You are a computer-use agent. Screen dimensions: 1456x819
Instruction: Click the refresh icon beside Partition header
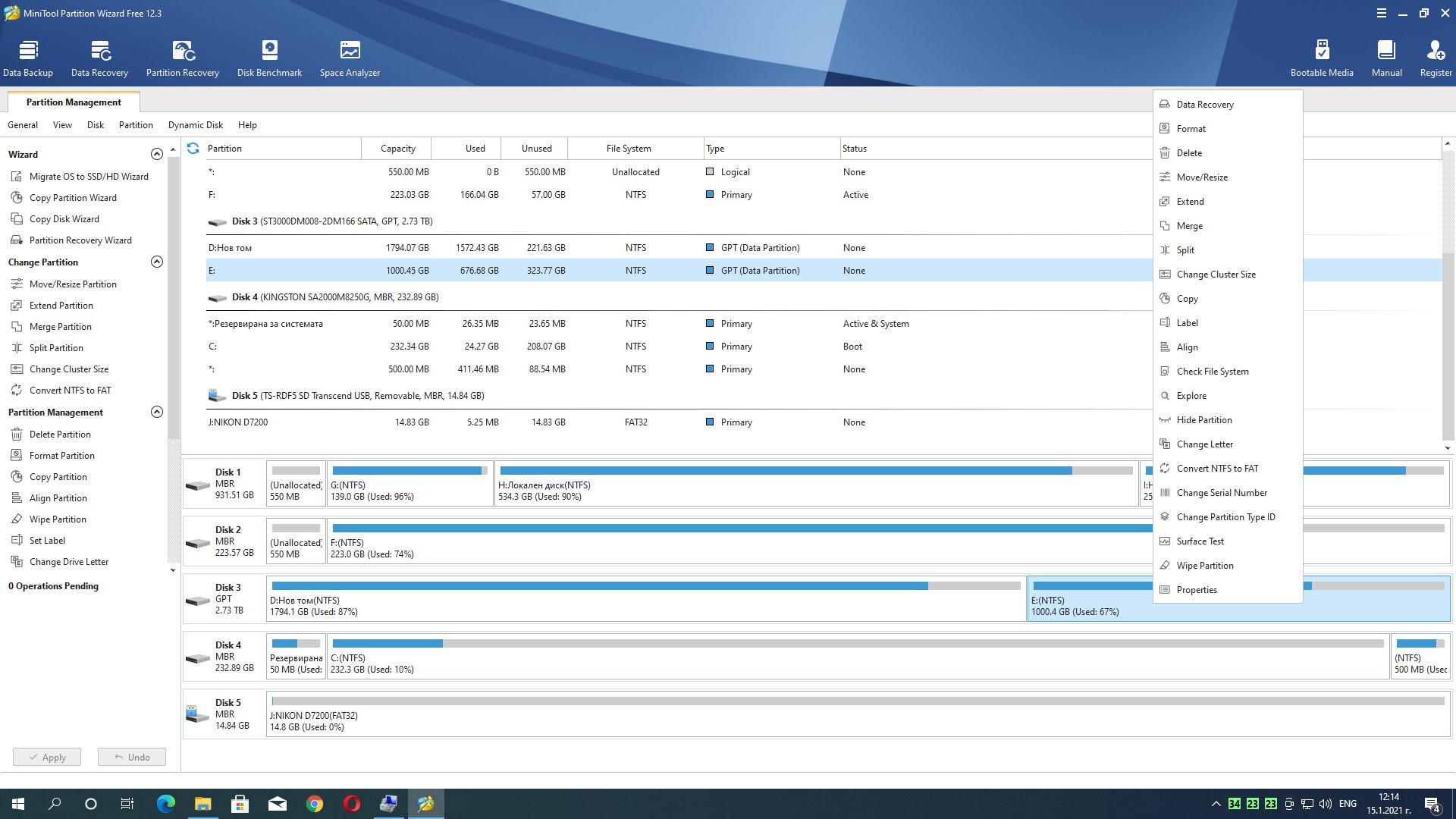(193, 149)
